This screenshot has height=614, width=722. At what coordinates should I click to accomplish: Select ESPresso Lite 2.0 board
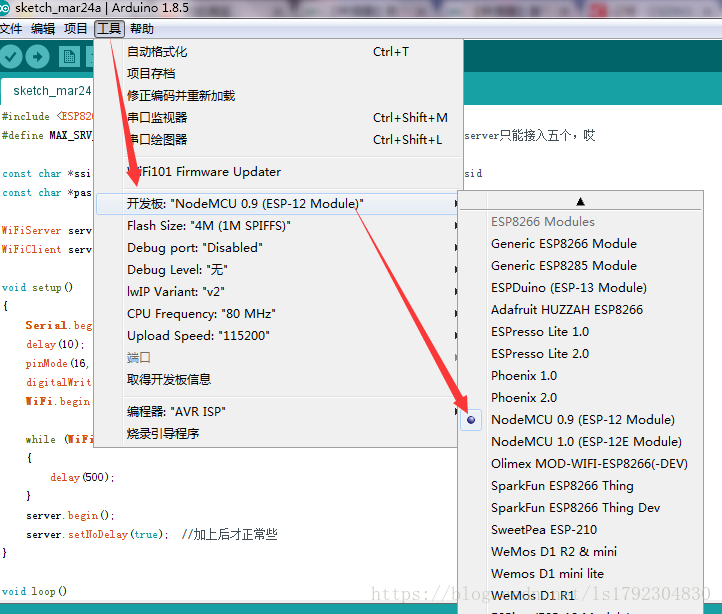click(x=540, y=354)
